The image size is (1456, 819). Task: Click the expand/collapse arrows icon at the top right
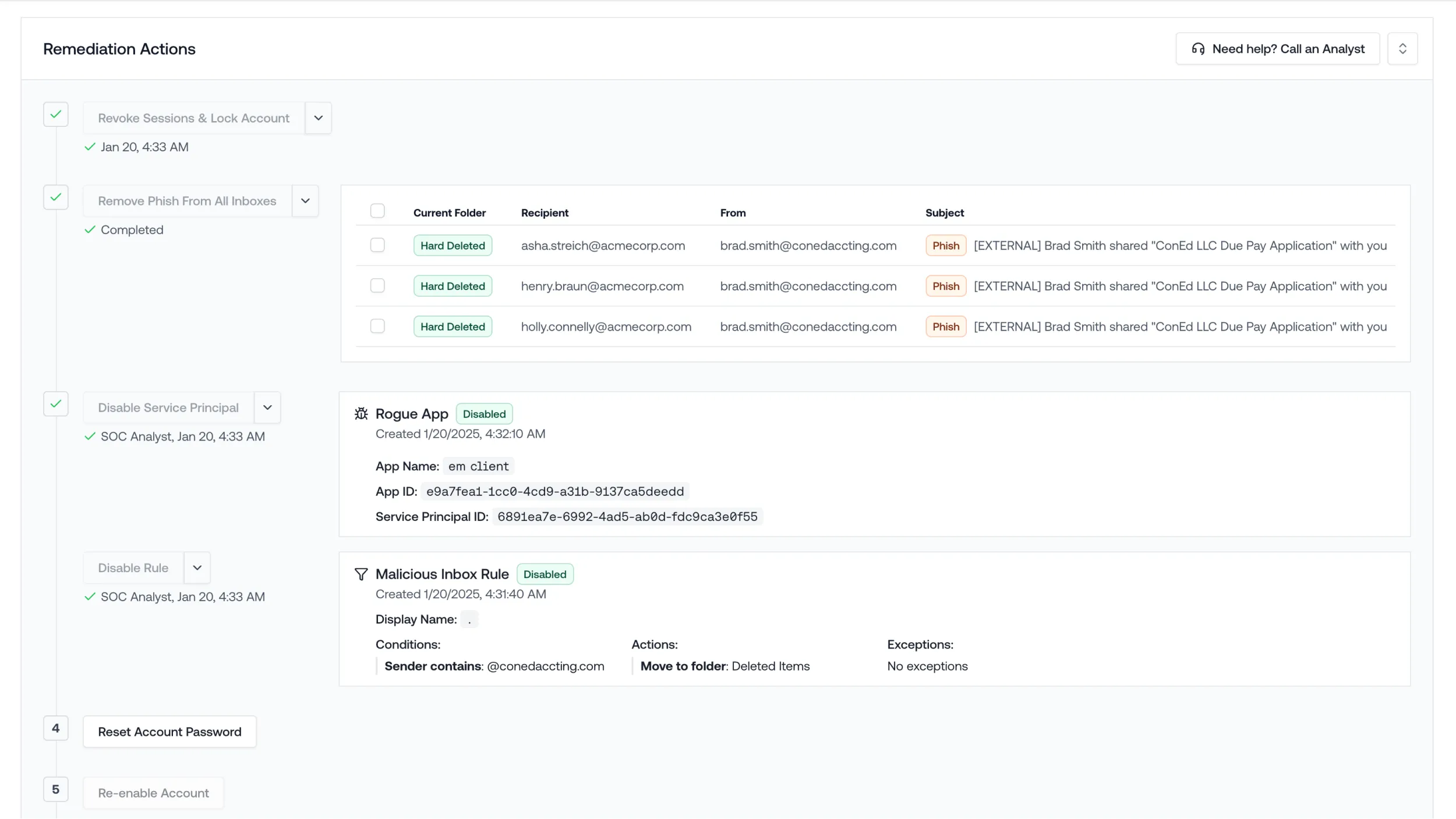tap(1402, 49)
